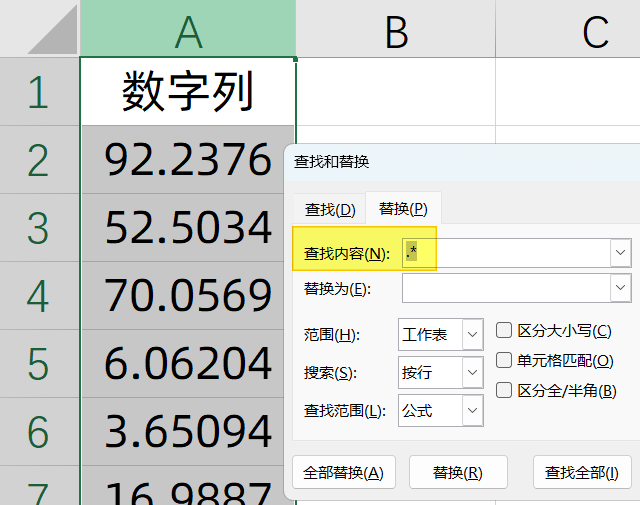
Task: Select row 4 header
Action: click(x=40, y=296)
